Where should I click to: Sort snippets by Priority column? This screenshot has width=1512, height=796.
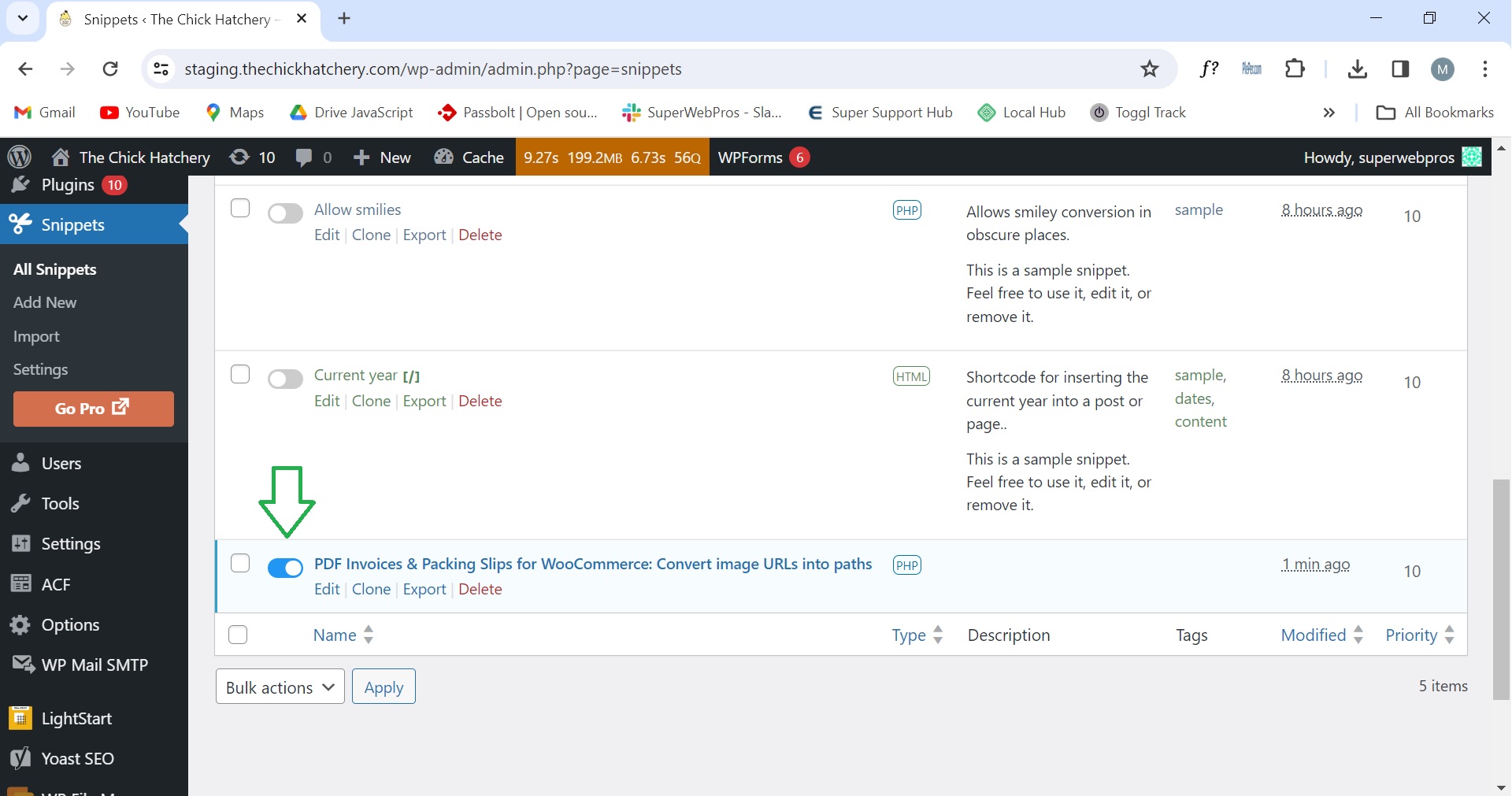(1420, 635)
